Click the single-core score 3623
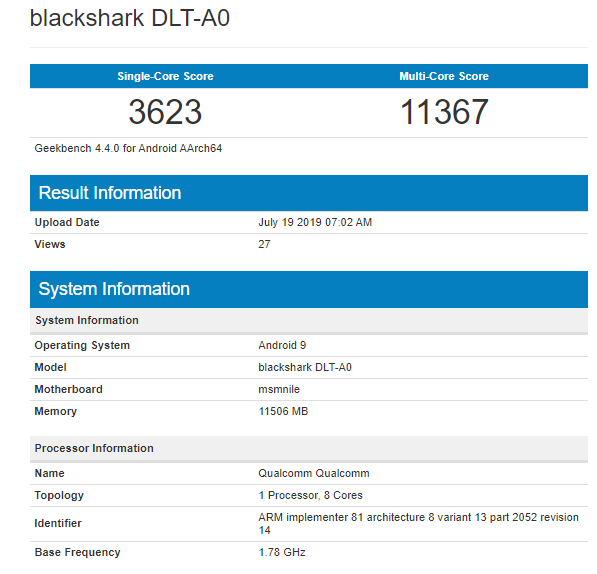Viewport: 597px width, 574px height. coord(165,112)
